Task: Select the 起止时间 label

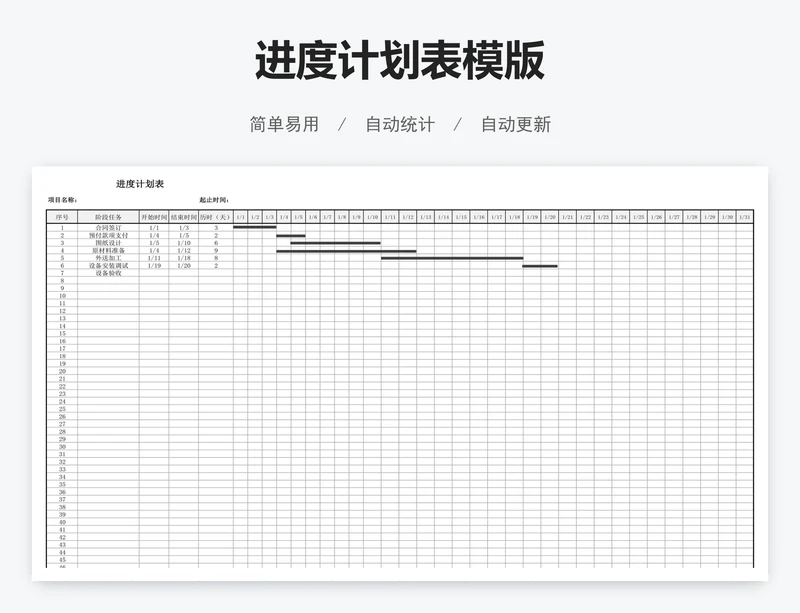Action: (x=214, y=200)
